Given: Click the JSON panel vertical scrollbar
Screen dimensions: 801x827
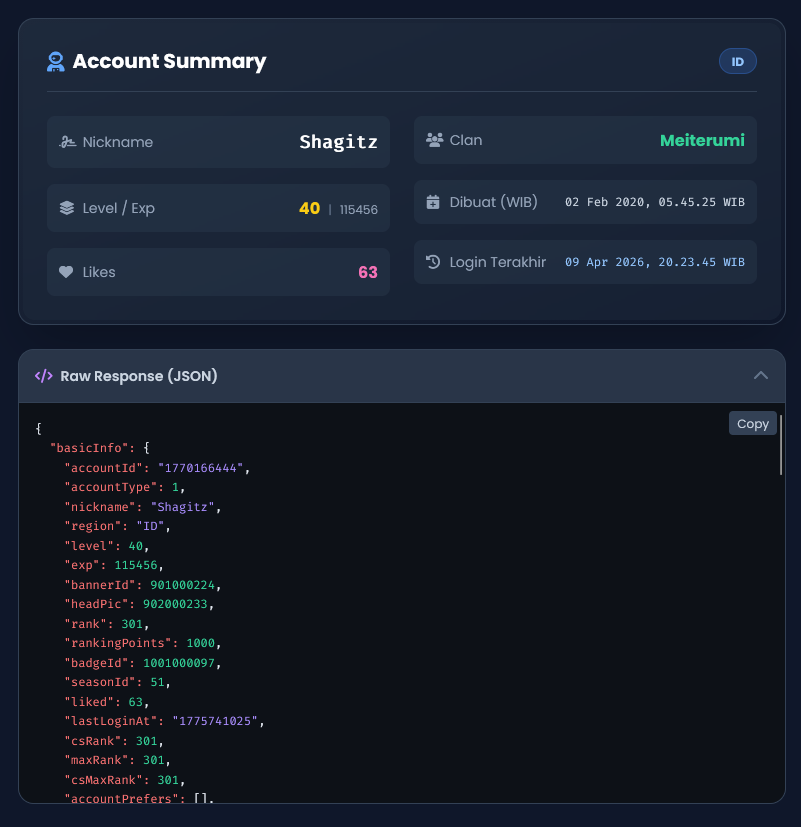Looking at the screenshot, I should pos(780,445).
